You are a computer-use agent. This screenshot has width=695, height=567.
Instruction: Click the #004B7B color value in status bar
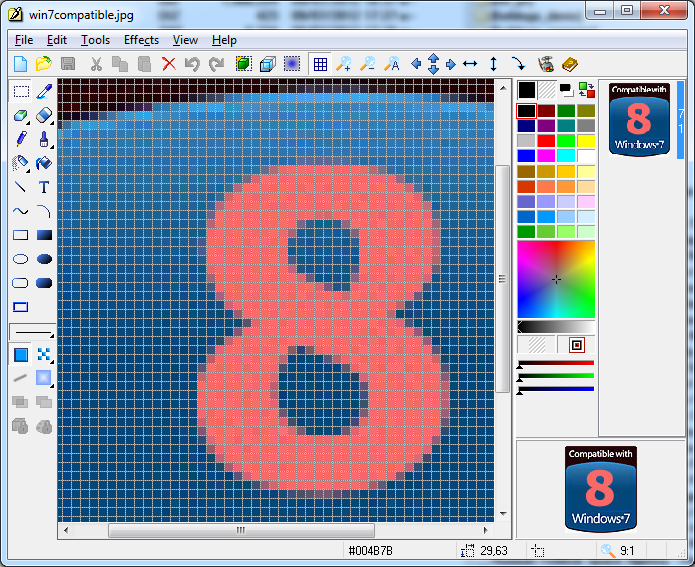click(x=370, y=551)
